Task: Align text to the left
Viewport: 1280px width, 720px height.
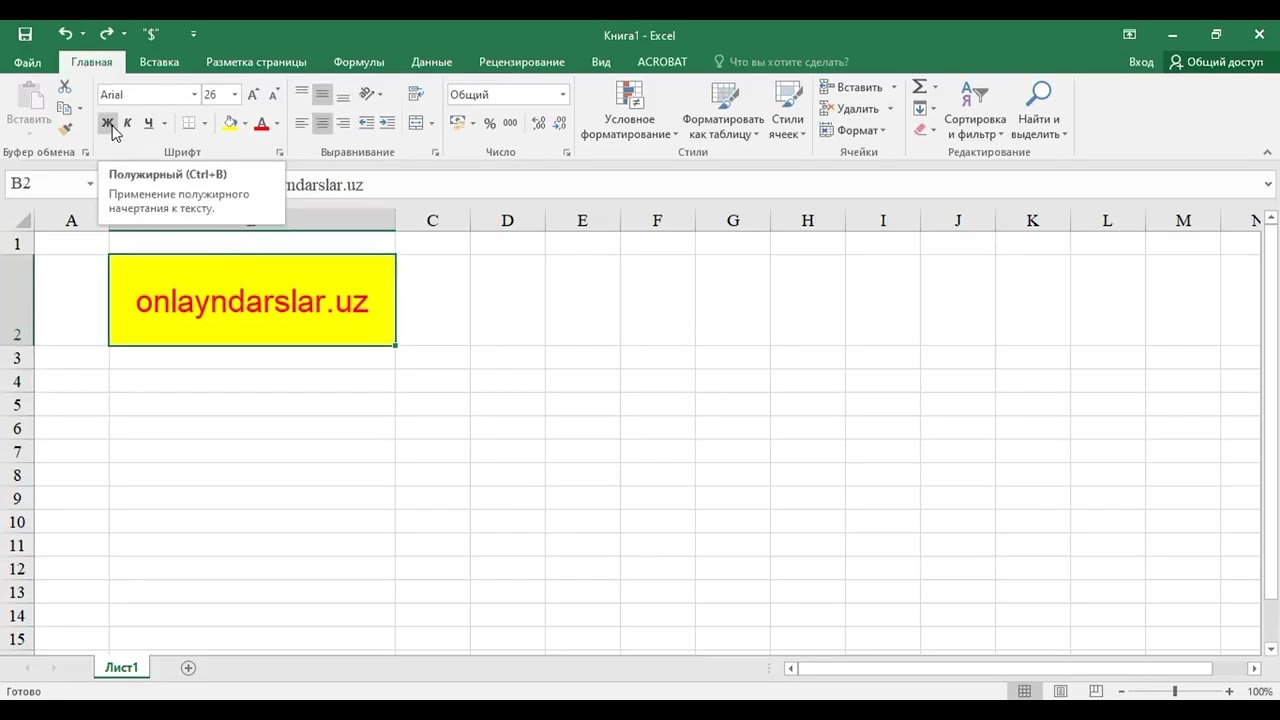Action: (x=301, y=123)
